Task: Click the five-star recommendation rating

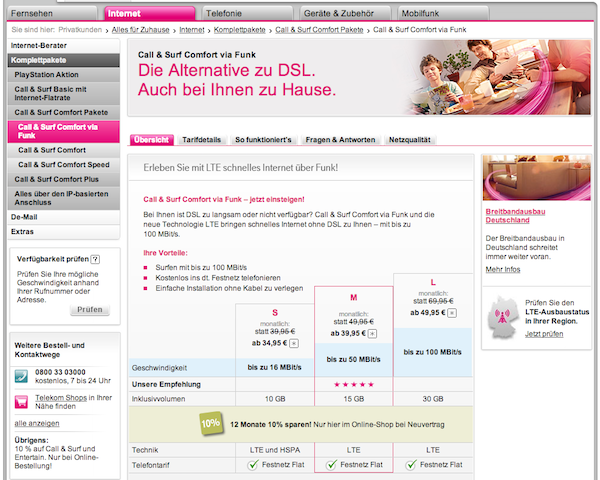Action: tap(354, 385)
